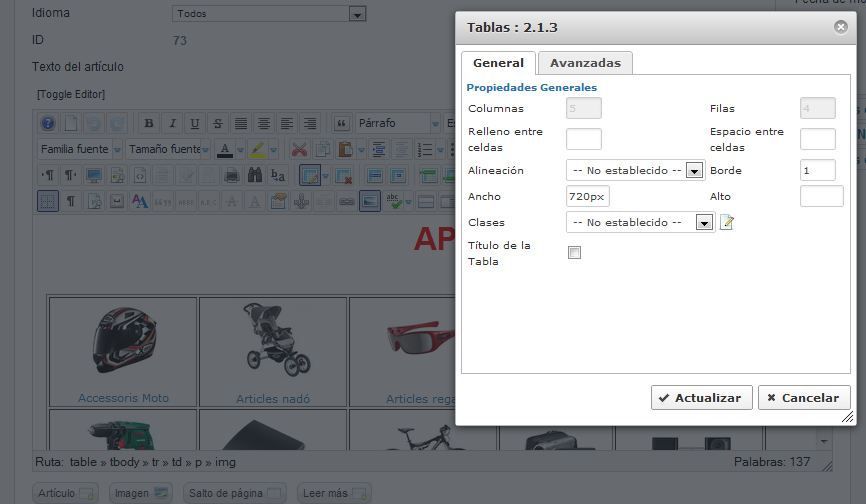866x504 pixels.
Task: Apply justify full alignment
Action: pos(241,123)
